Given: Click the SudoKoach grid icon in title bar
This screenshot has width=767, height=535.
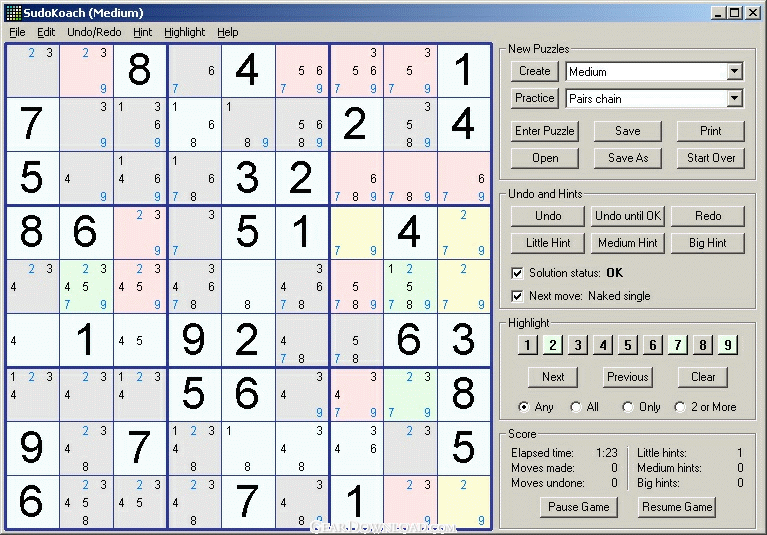Looking at the screenshot, I should pos(14,13).
